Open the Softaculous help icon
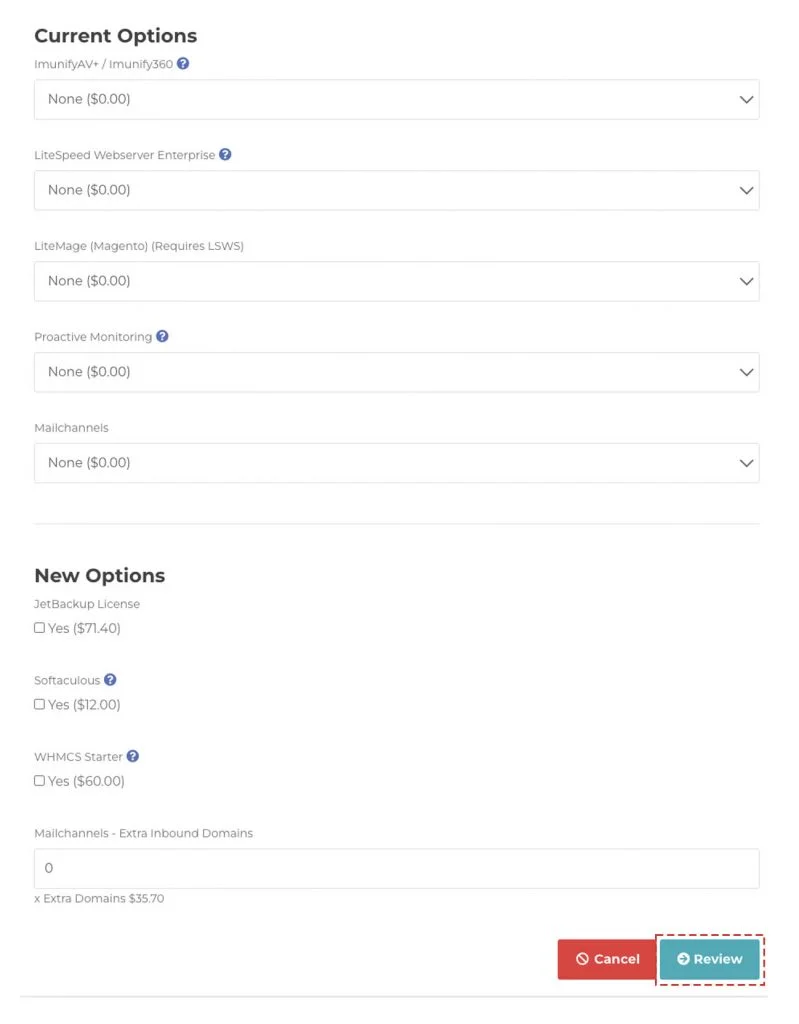This screenshot has height=1024, width=799. click(x=109, y=680)
